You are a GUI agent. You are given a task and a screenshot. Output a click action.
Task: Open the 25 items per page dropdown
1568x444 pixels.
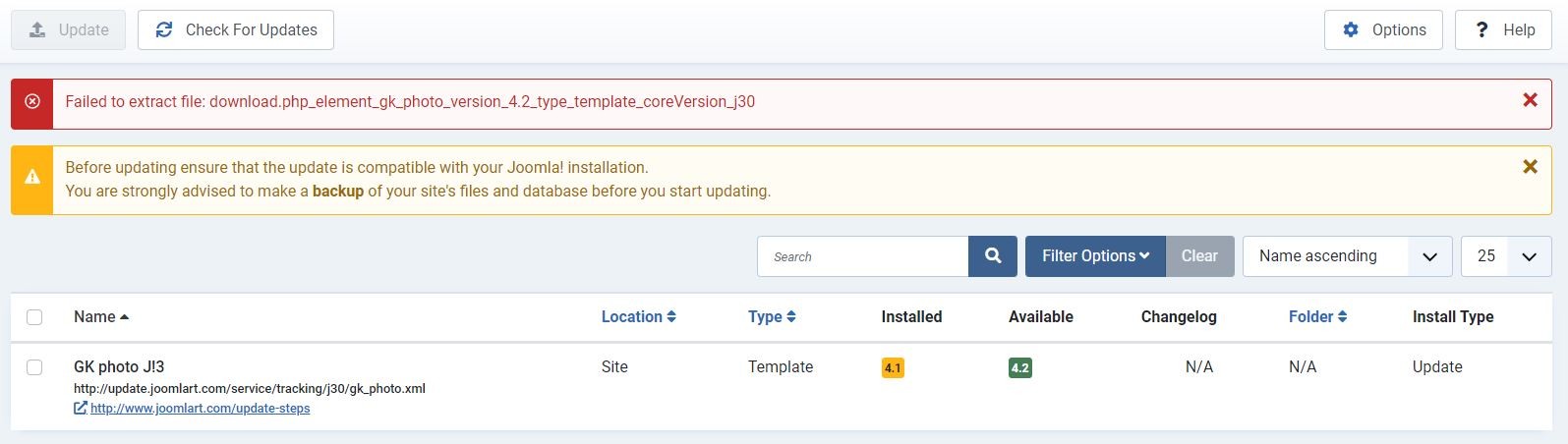[1506, 256]
